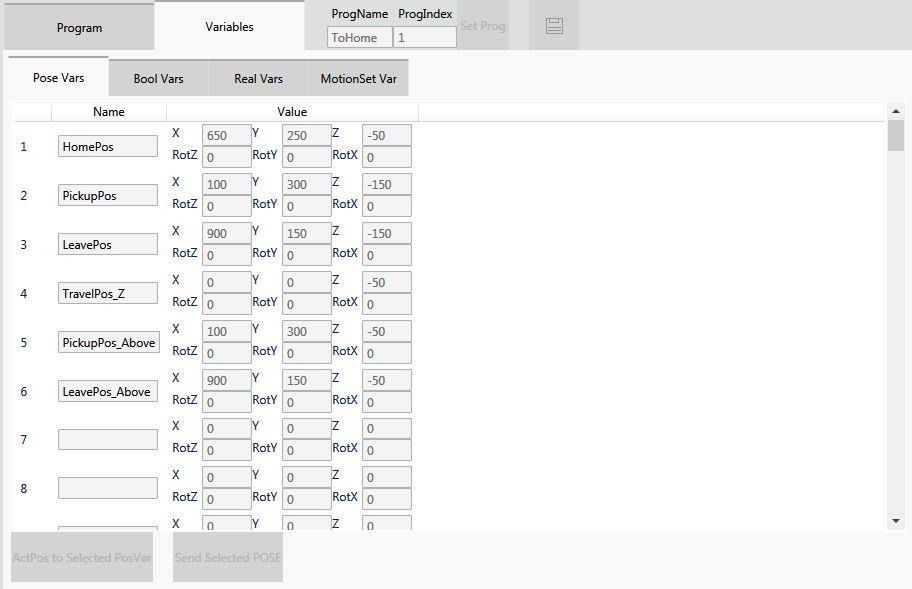Select the HomePos name field
912x589 pixels.
(108, 146)
